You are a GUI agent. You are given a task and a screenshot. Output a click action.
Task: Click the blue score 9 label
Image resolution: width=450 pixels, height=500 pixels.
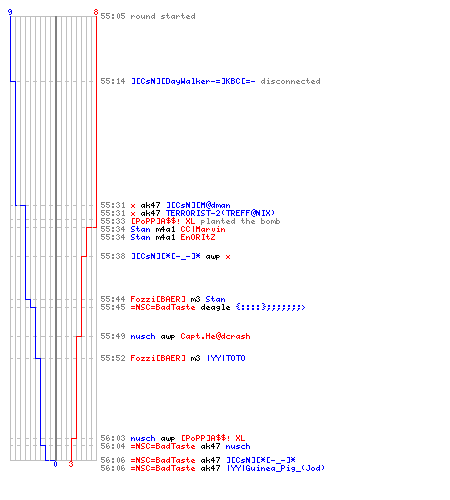coord(10,12)
